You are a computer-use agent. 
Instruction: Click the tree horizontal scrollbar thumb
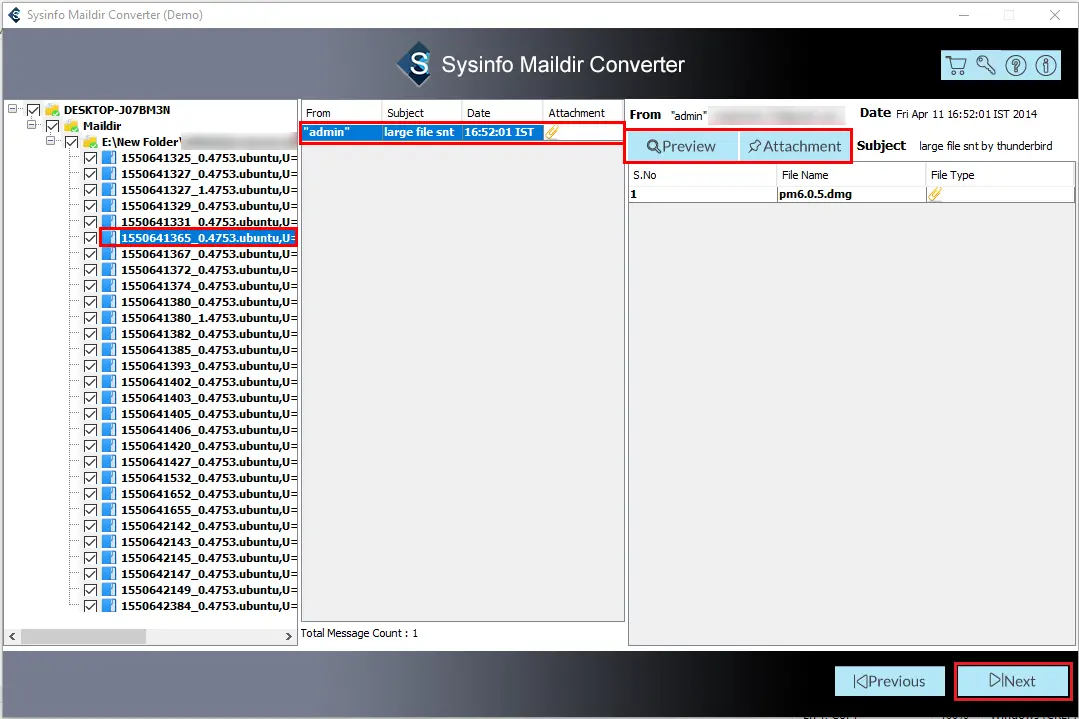tap(83, 637)
